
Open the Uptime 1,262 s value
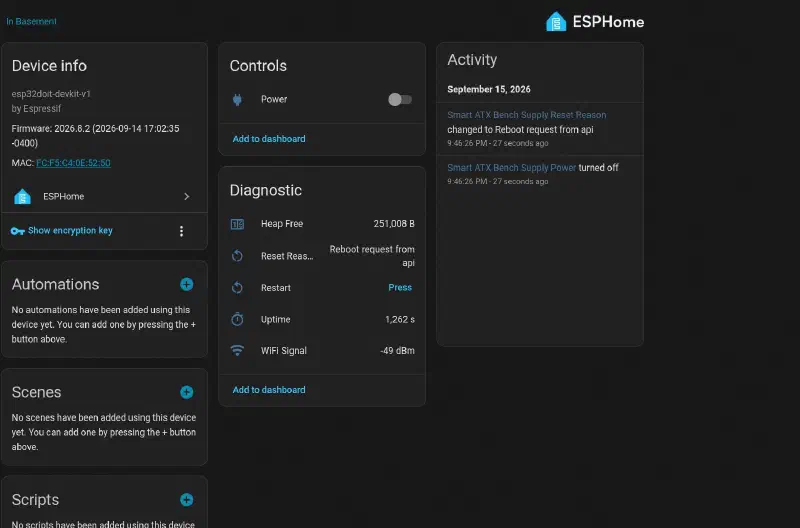tap(399, 319)
